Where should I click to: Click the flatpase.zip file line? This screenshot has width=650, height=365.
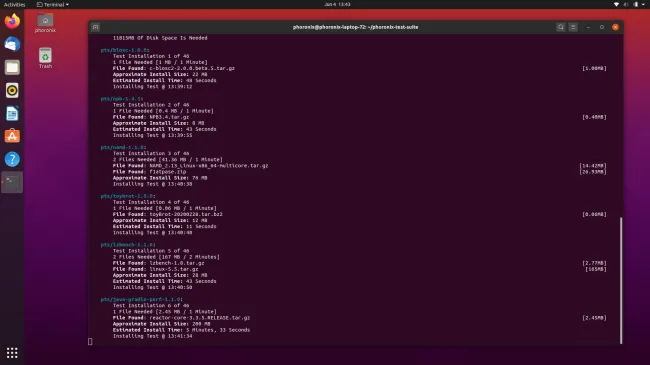pos(149,172)
